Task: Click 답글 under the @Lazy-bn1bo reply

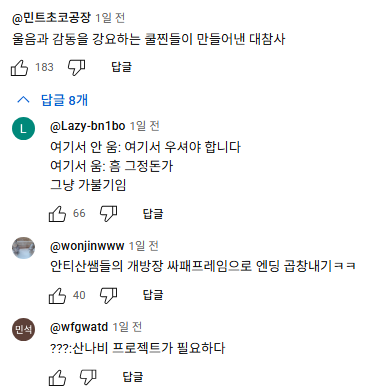Action: [153, 214]
